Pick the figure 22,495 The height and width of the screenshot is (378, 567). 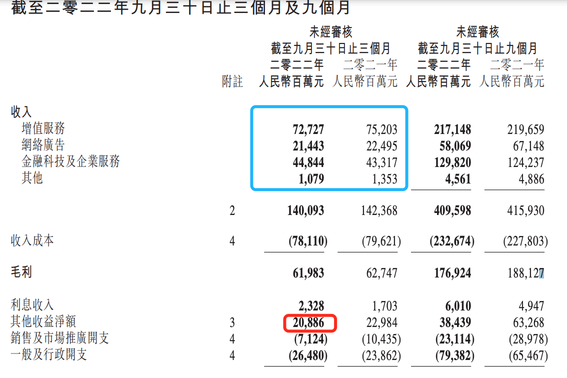click(x=382, y=146)
